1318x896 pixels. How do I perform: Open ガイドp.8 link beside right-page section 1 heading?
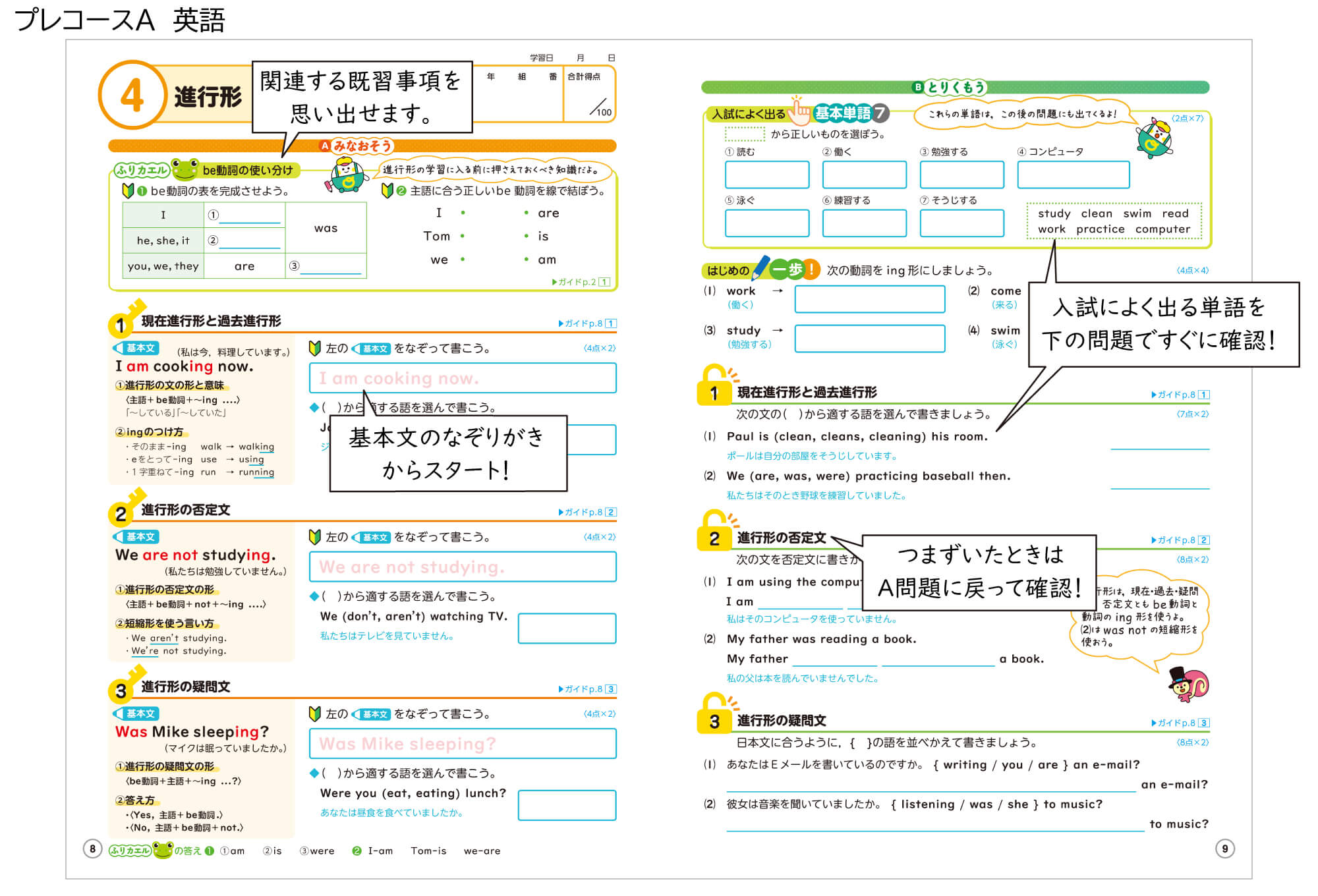(x=1180, y=395)
